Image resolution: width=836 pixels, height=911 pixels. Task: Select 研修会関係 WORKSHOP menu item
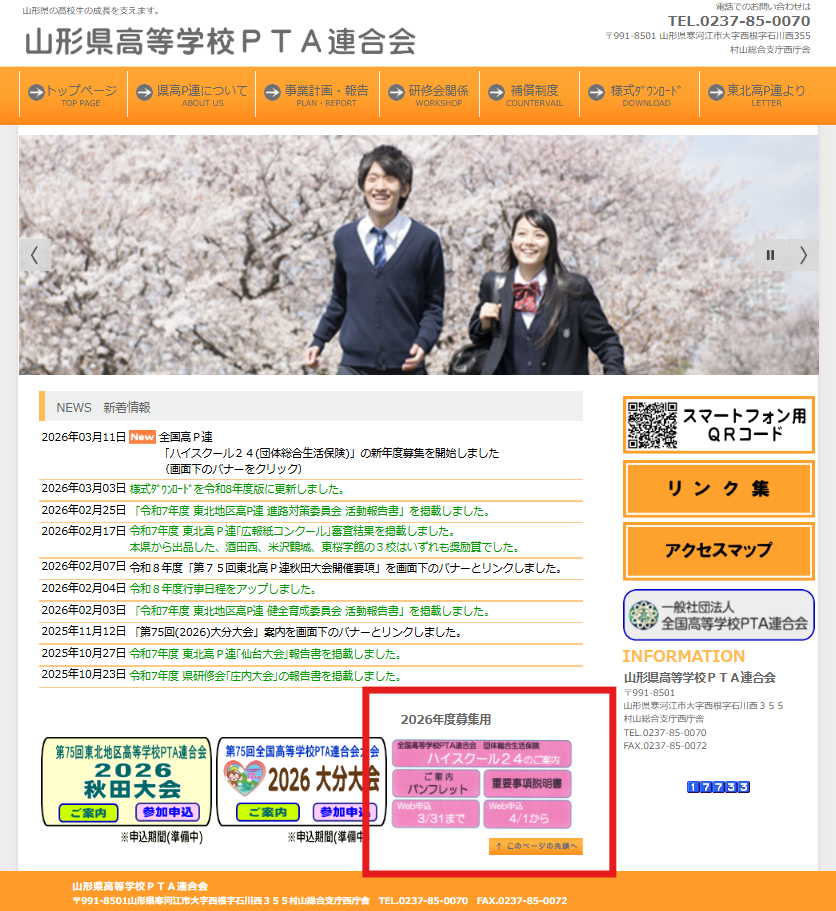tap(428, 95)
